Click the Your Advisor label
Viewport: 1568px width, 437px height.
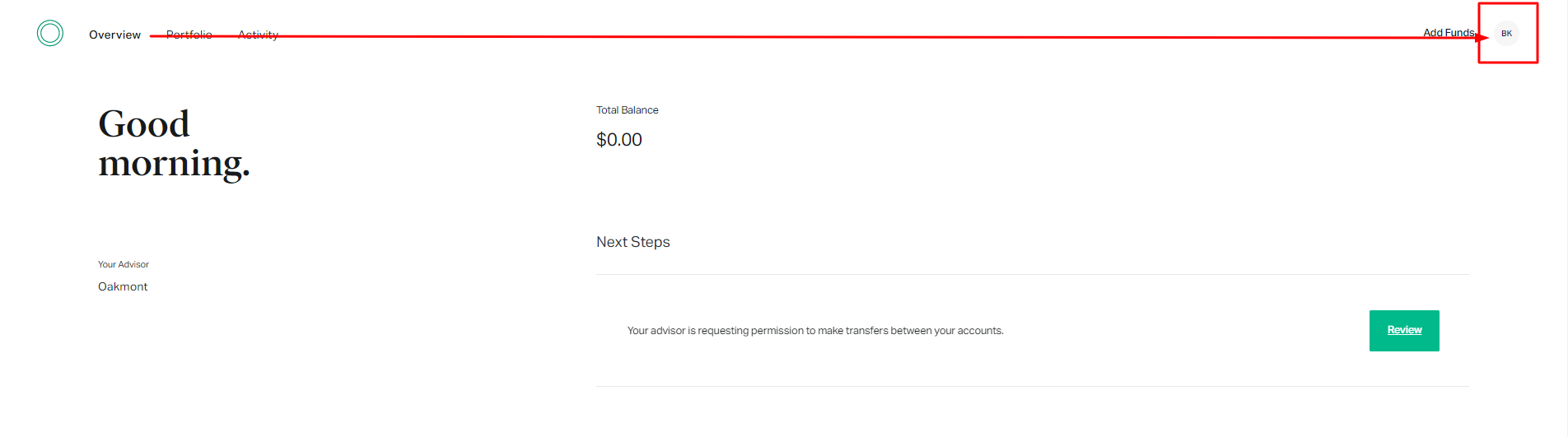tap(124, 264)
